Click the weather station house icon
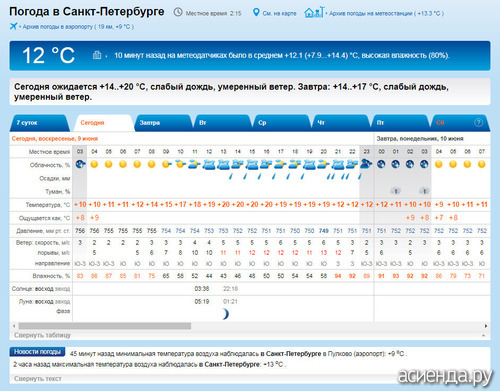This screenshot has width=500, height=391. (x=314, y=12)
